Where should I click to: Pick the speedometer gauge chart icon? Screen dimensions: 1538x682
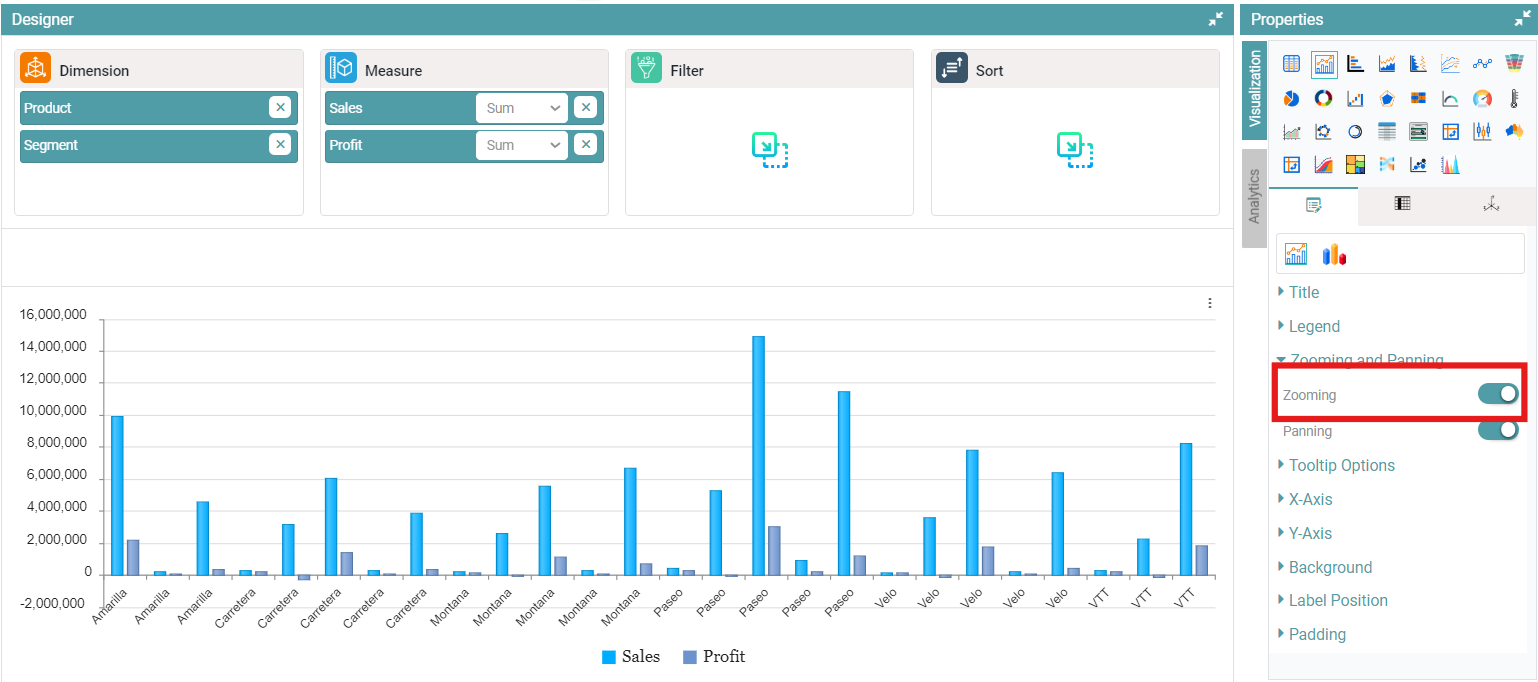coord(1482,98)
